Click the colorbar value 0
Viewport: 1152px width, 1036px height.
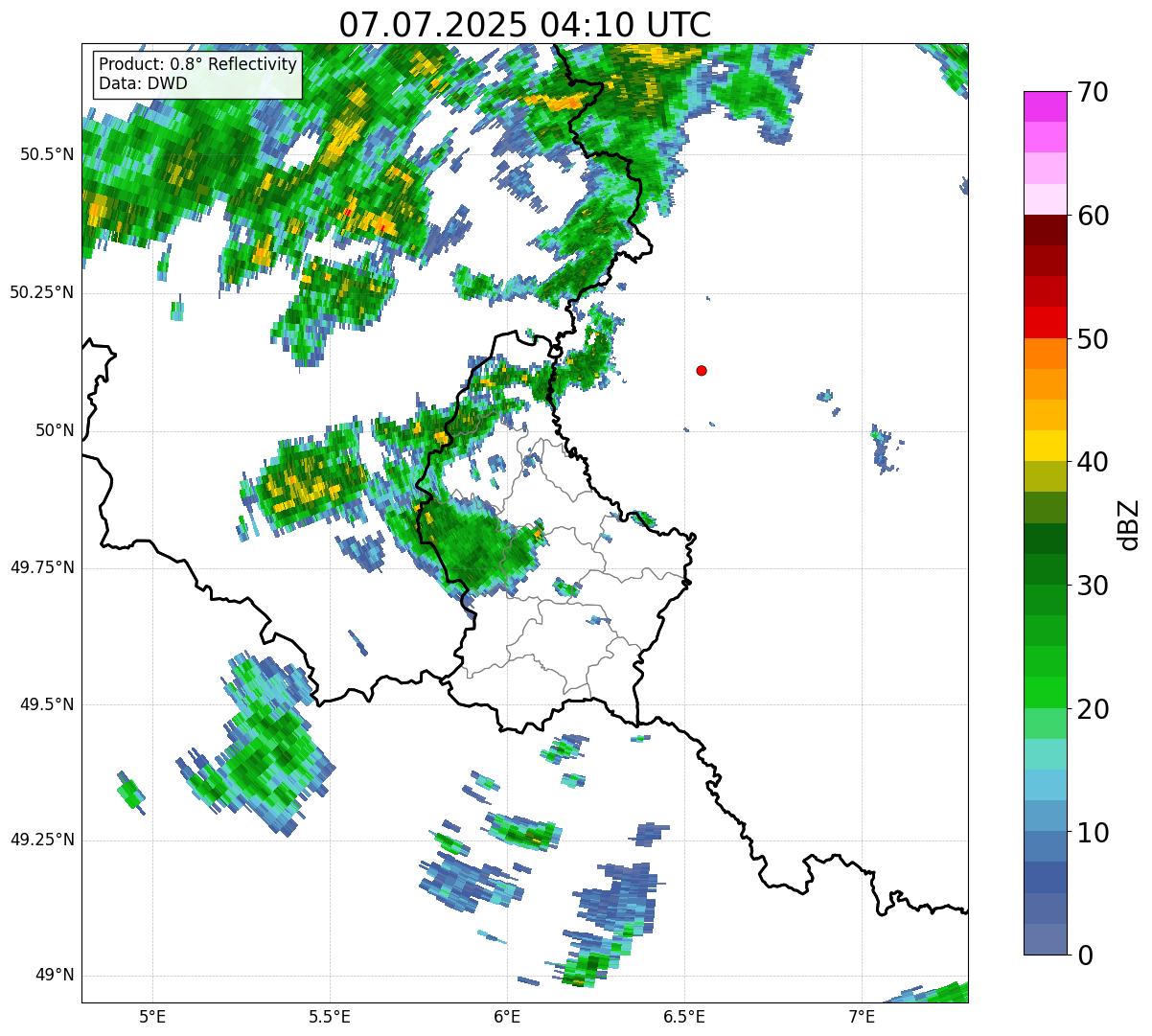pos(1086,955)
